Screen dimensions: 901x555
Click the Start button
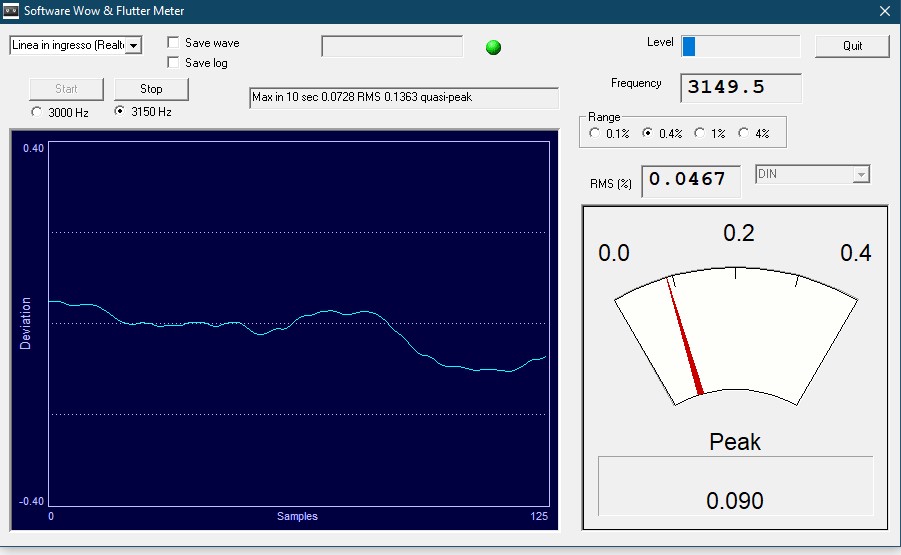point(66,89)
